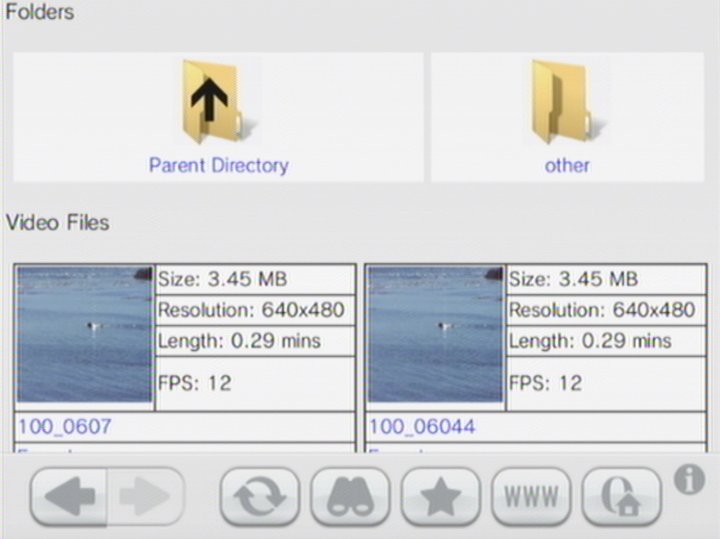This screenshot has height=539, width=720.
Task: Select the thumbnail for video 100_06044
Action: pyautogui.click(x=436, y=334)
